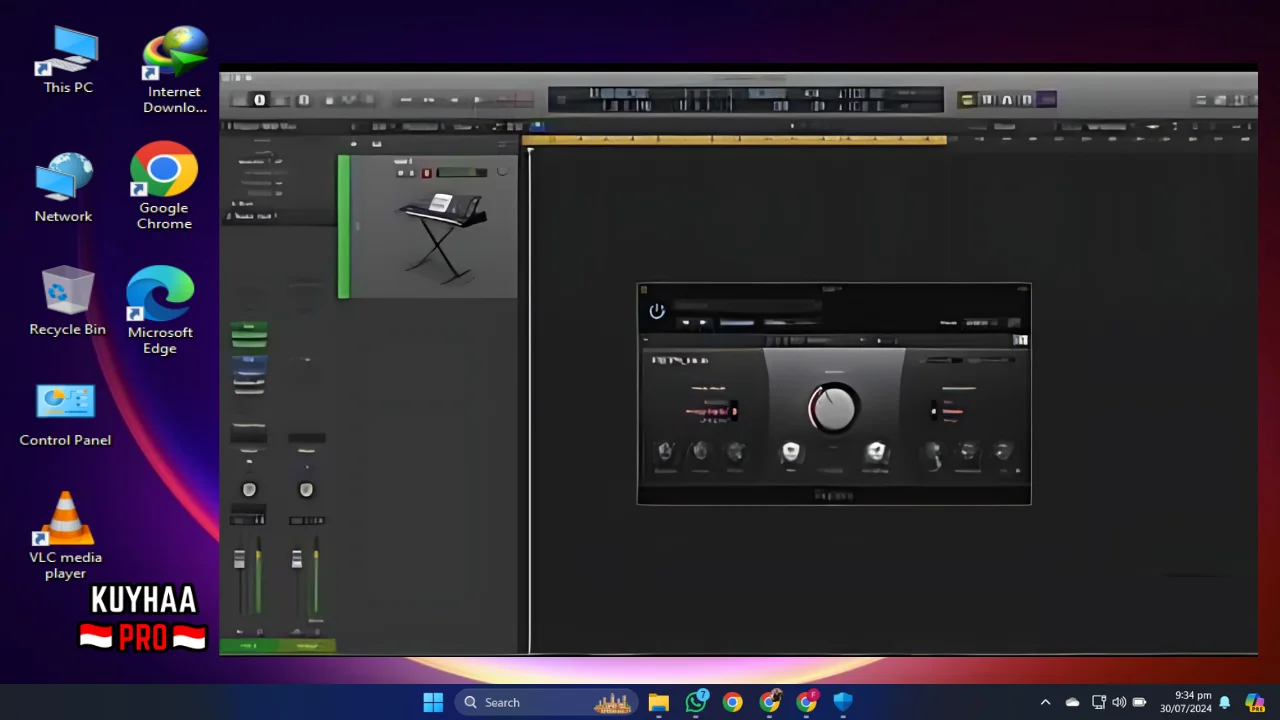Click the yellow-highlighted mode button right of the LCD

(966, 100)
